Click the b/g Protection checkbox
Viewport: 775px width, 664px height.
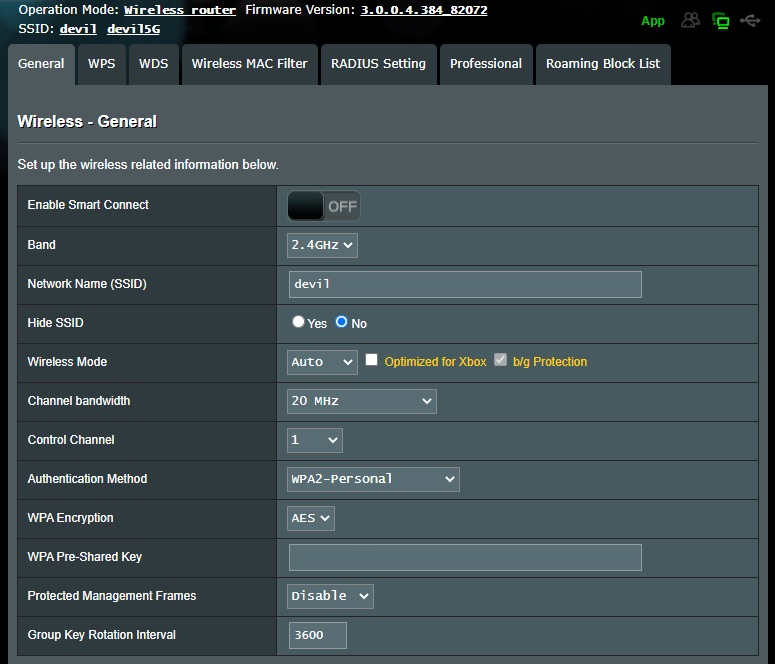[x=500, y=359]
